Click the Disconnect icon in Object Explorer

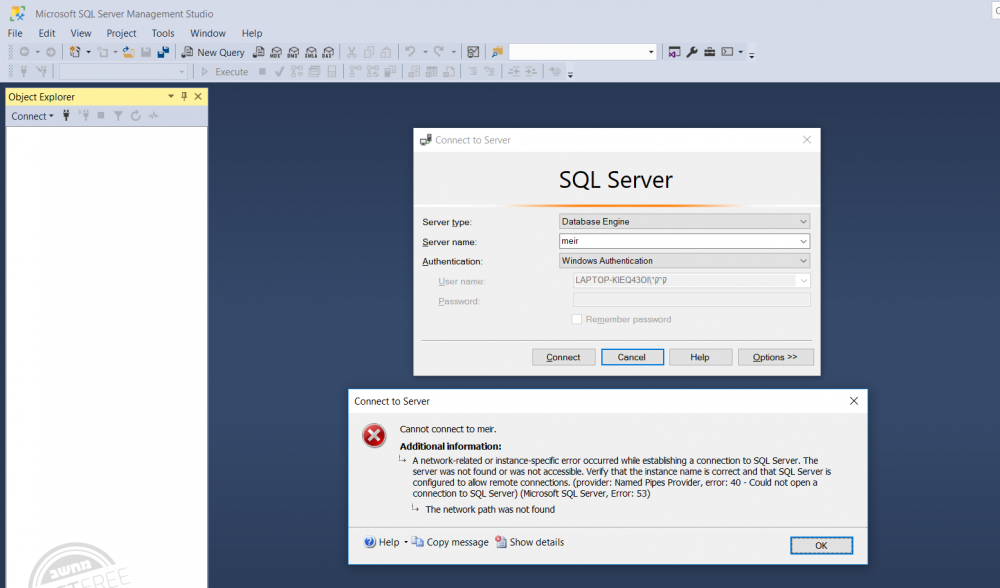84,115
